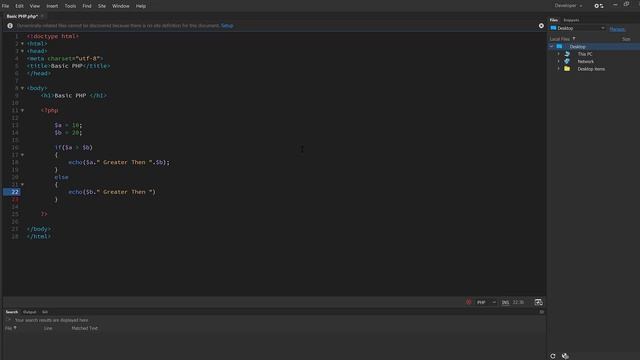
Task: Select Desktop Items folder in file tree
Action: (591, 69)
